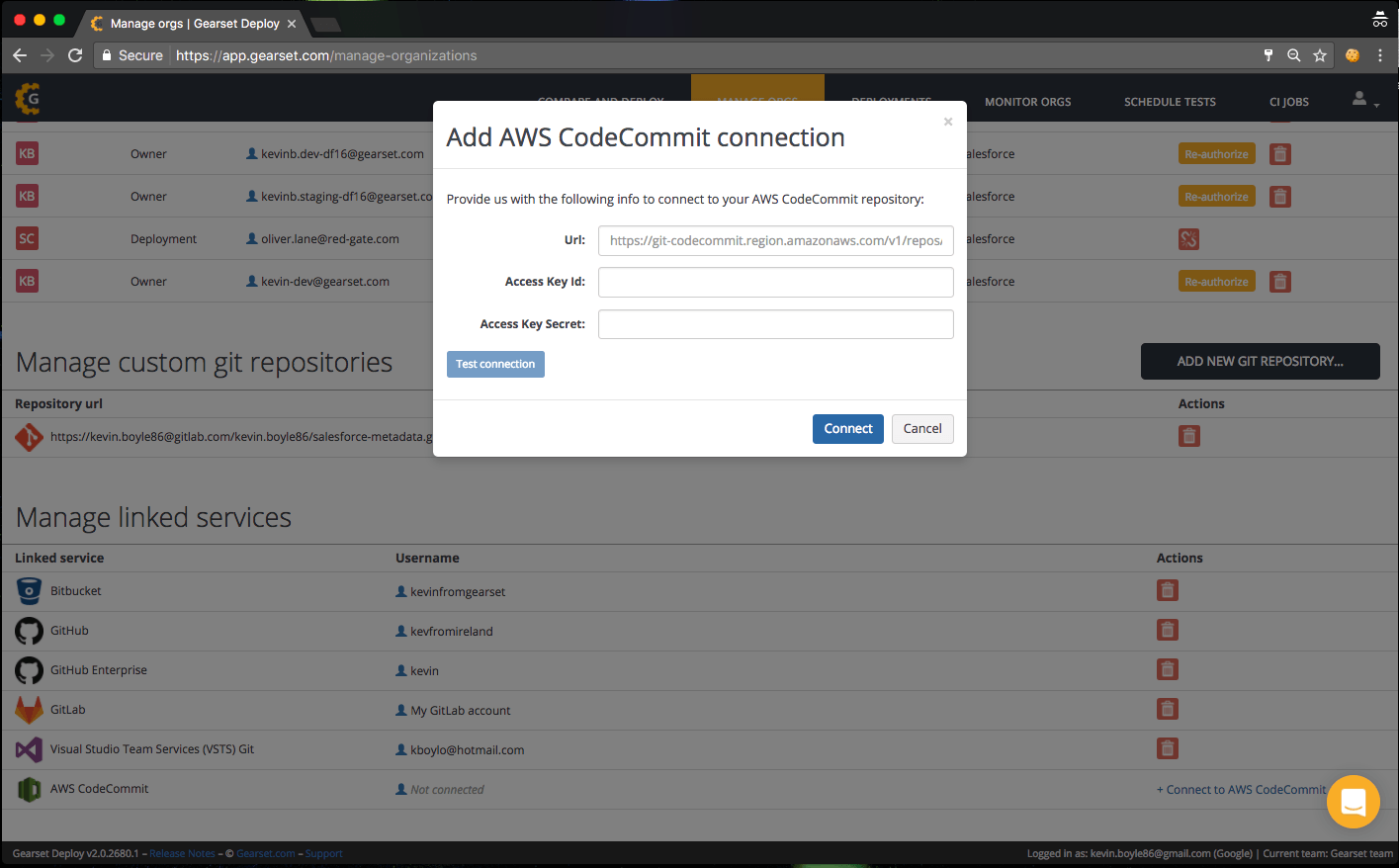
Task: Open the Schedule Tests tab
Action: click(x=1170, y=102)
